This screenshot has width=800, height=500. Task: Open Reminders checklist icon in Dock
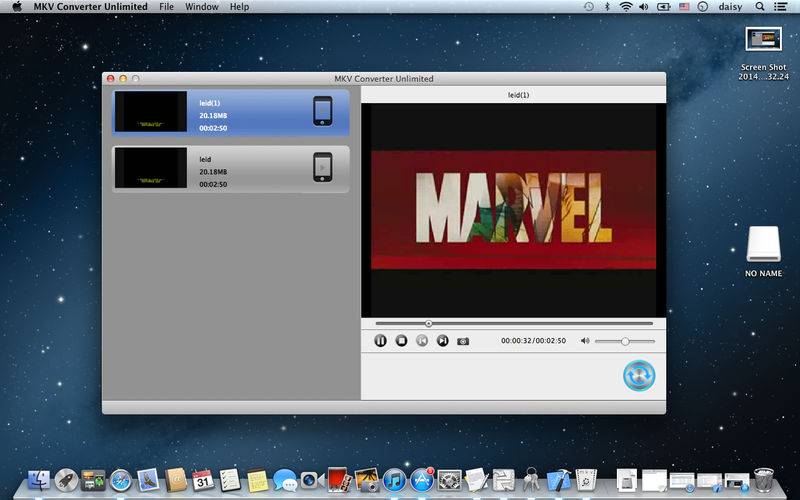(230, 481)
